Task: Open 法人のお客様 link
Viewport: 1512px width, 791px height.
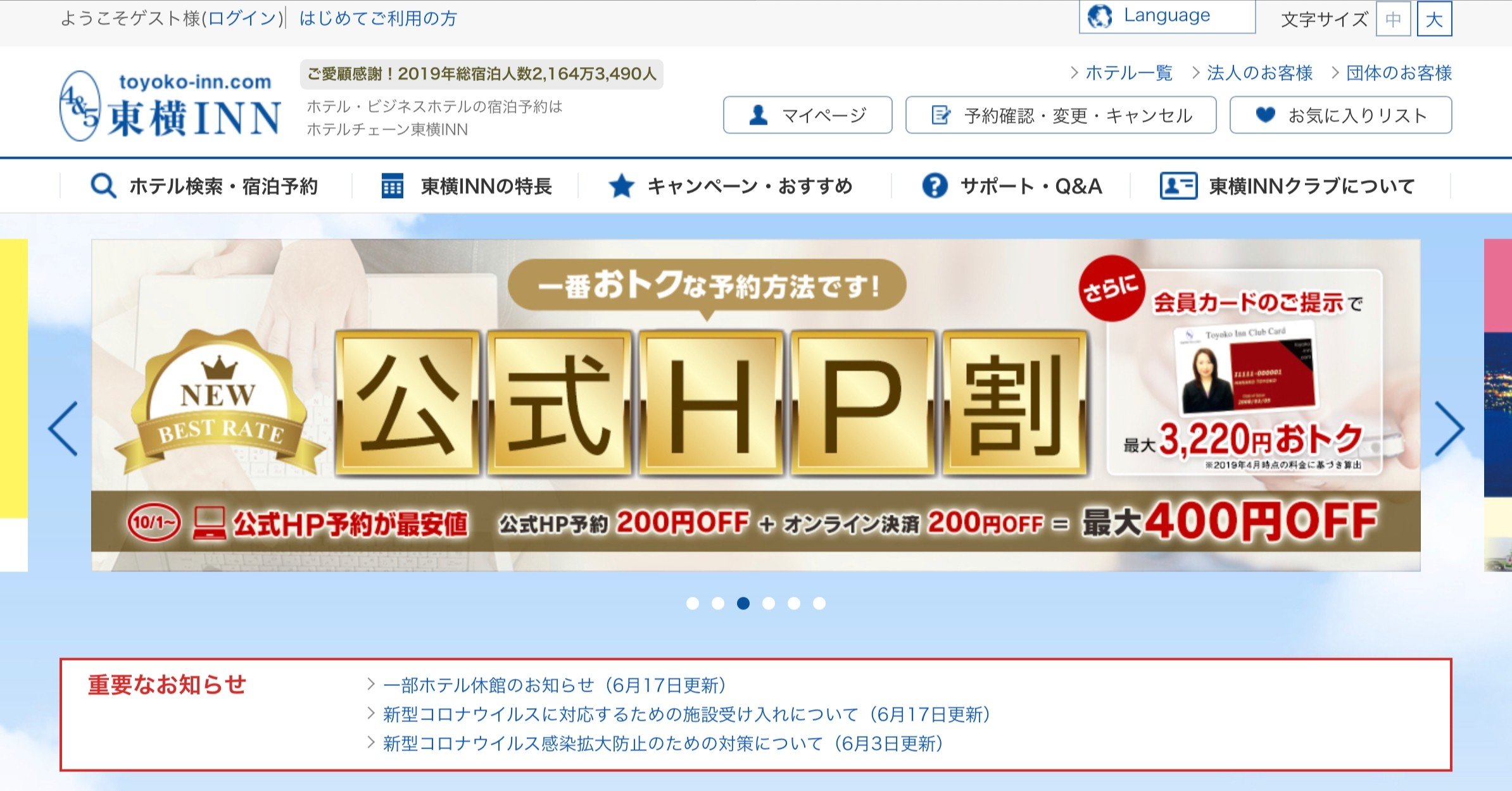Action: pos(1259,73)
